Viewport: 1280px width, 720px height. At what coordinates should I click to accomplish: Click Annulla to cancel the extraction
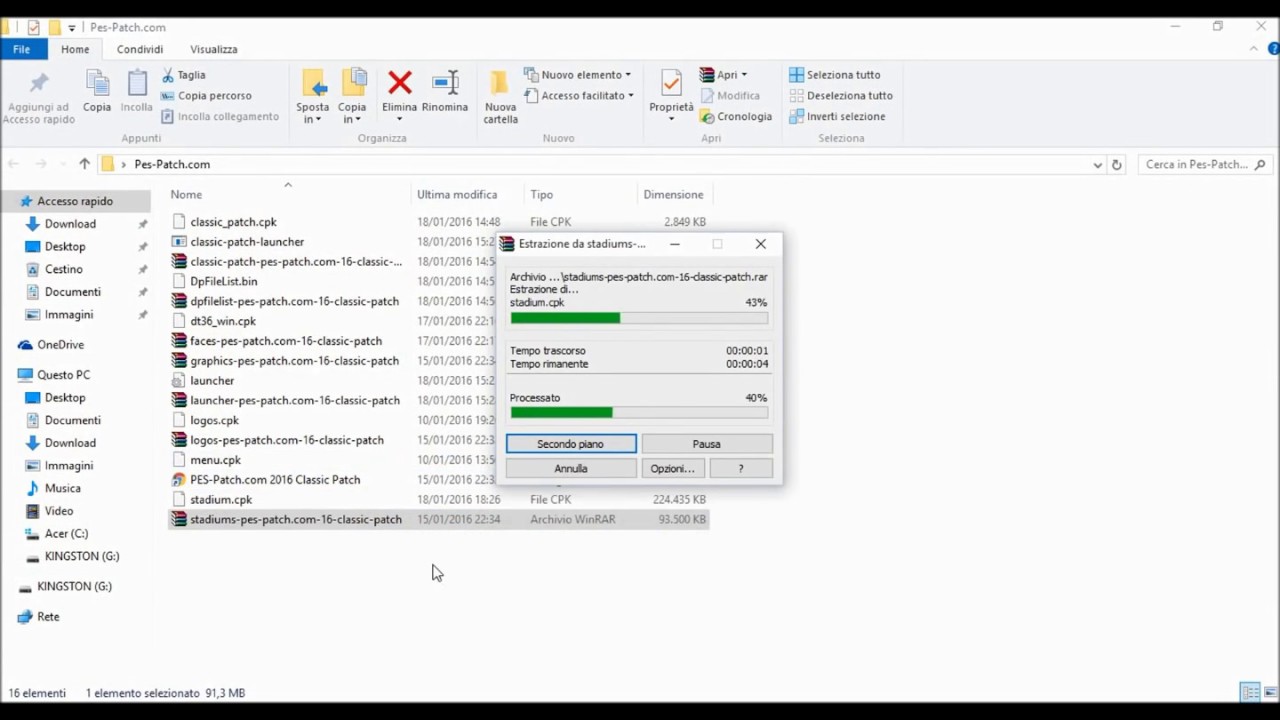coord(571,468)
